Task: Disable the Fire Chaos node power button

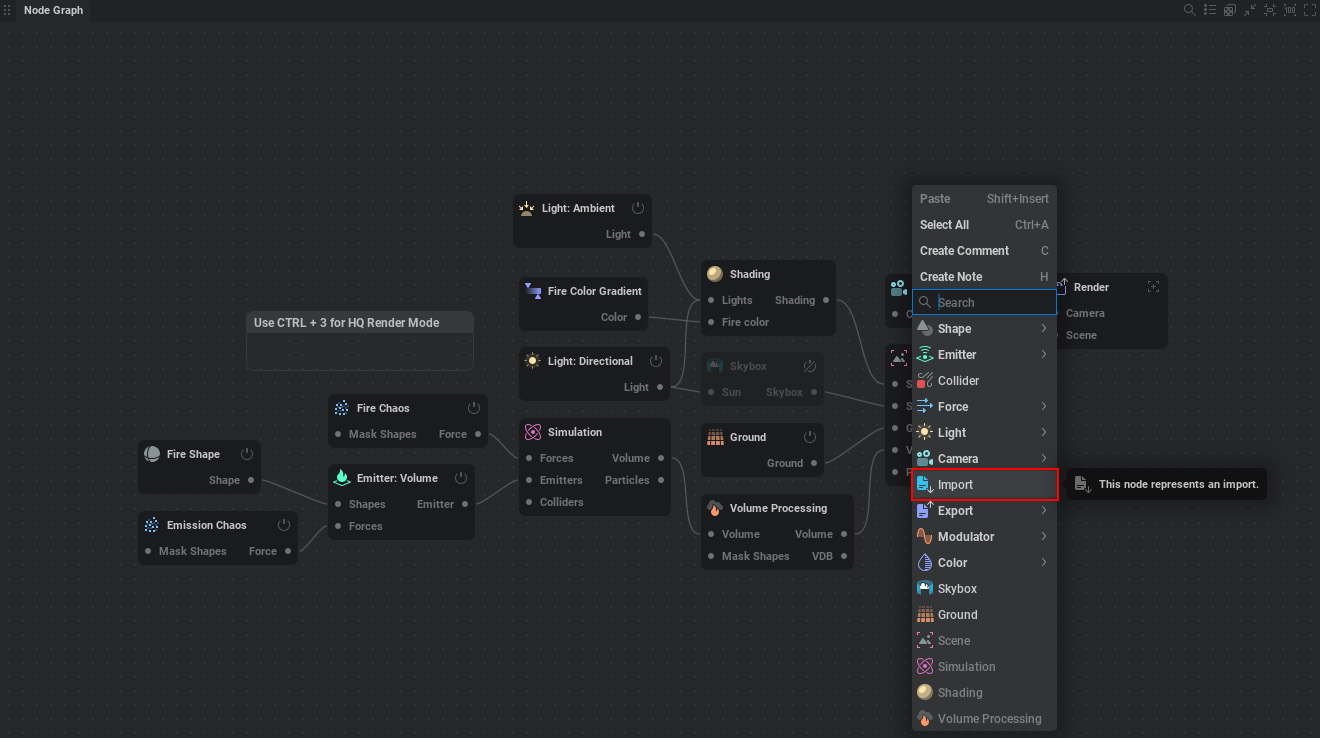Action: (474, 408)
